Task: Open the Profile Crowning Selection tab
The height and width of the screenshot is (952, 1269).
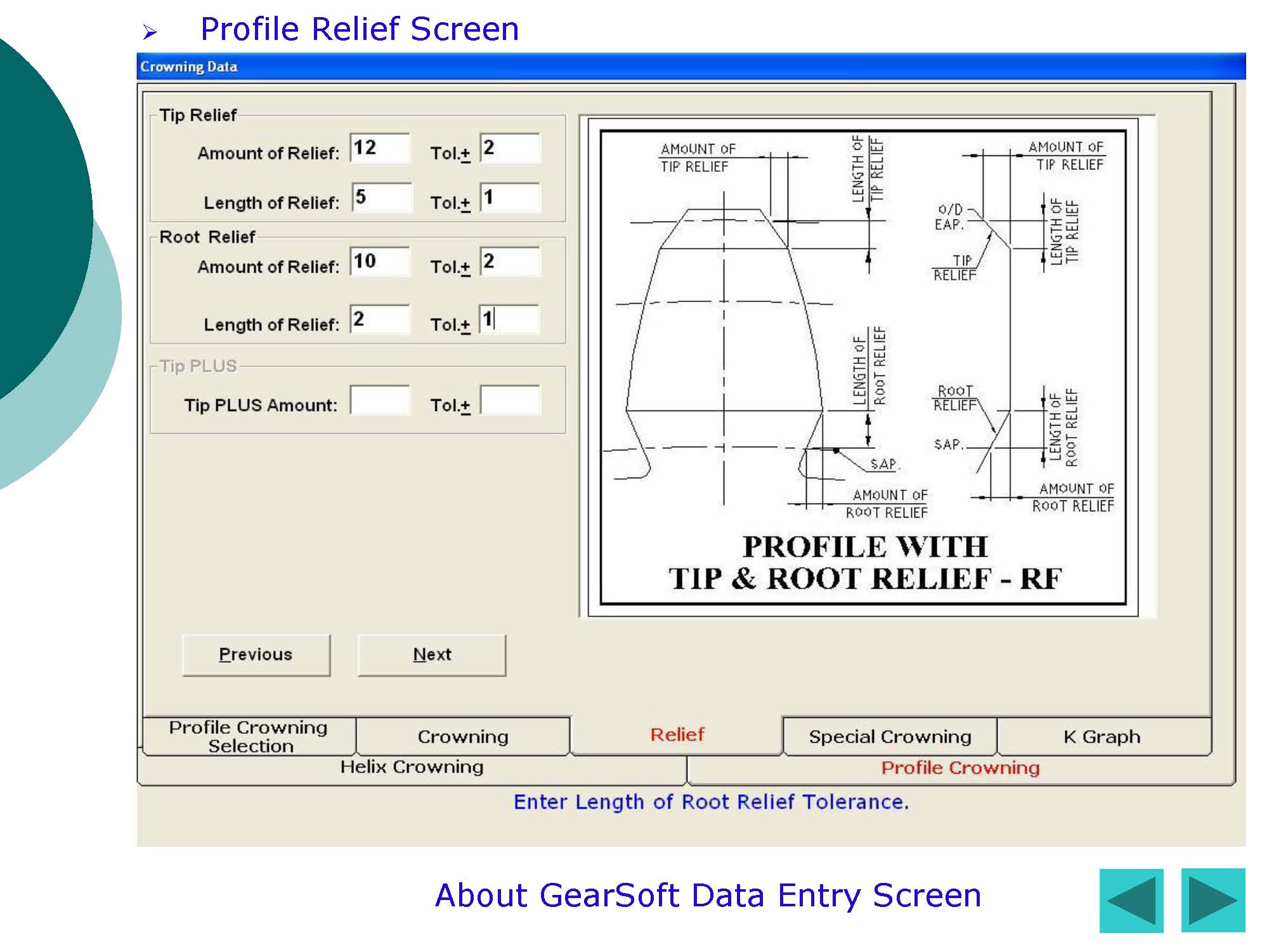Action: pos(249,736)
